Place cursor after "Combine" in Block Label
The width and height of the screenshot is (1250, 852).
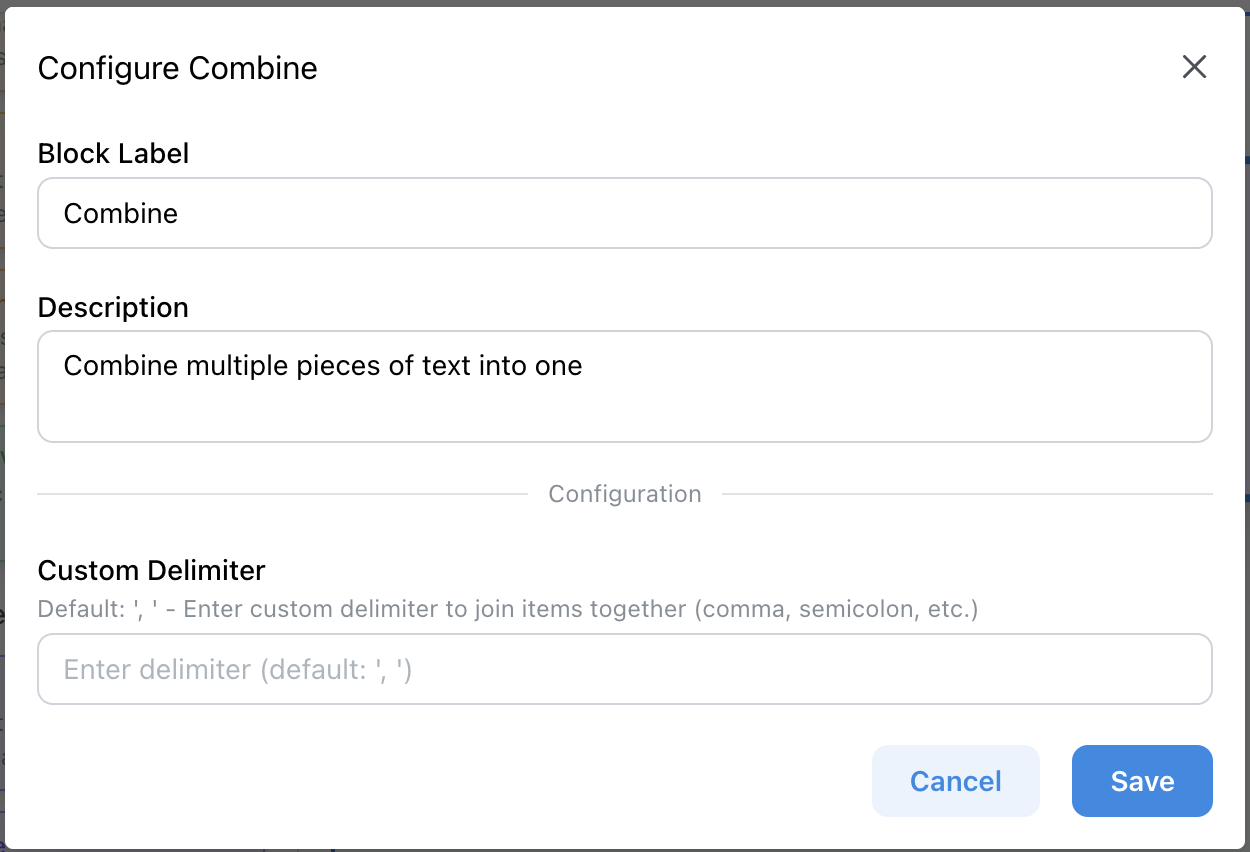(x=180, y=213)
